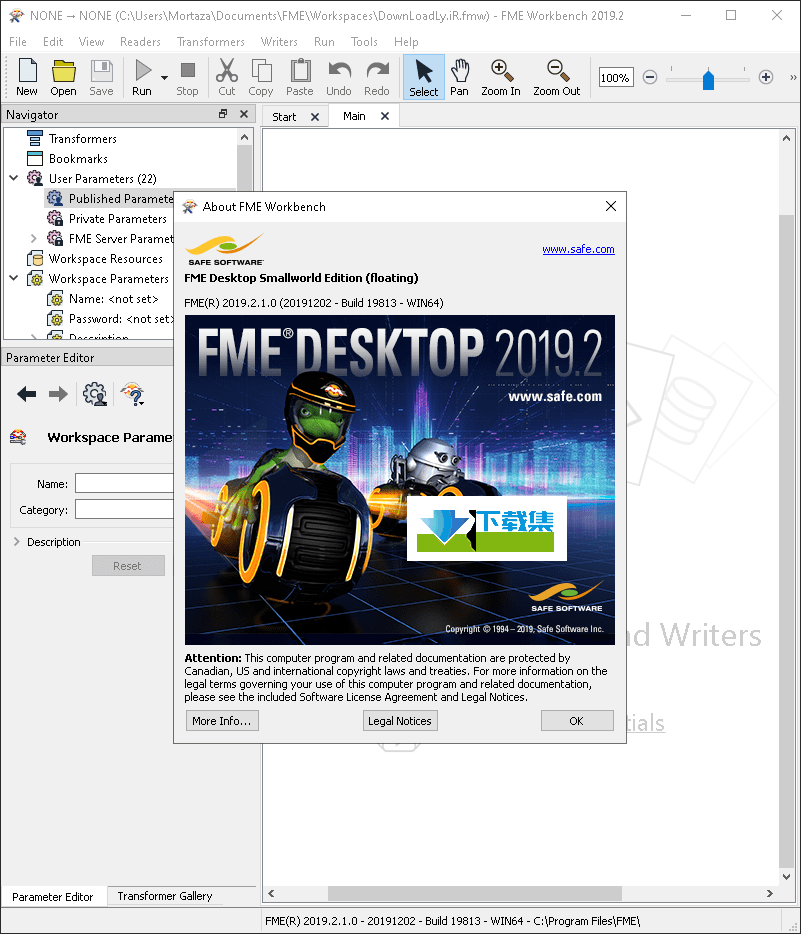This screenshot has height=934, width=801.
Task: Open the File menu
Action: (18, 42)
